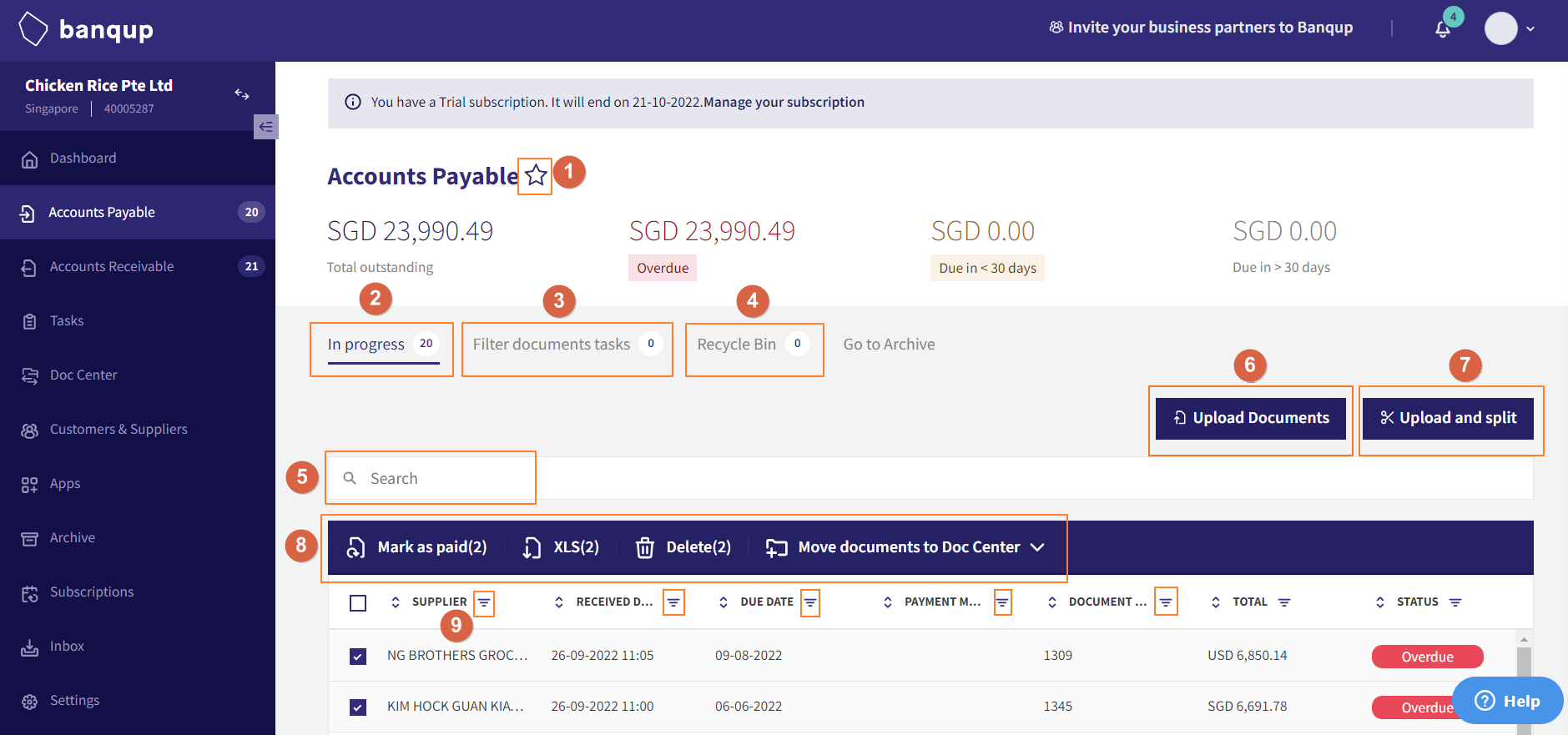Screen dimensions: 1568x735
Task: Click the banqup logo
Action: coord(86,29)
